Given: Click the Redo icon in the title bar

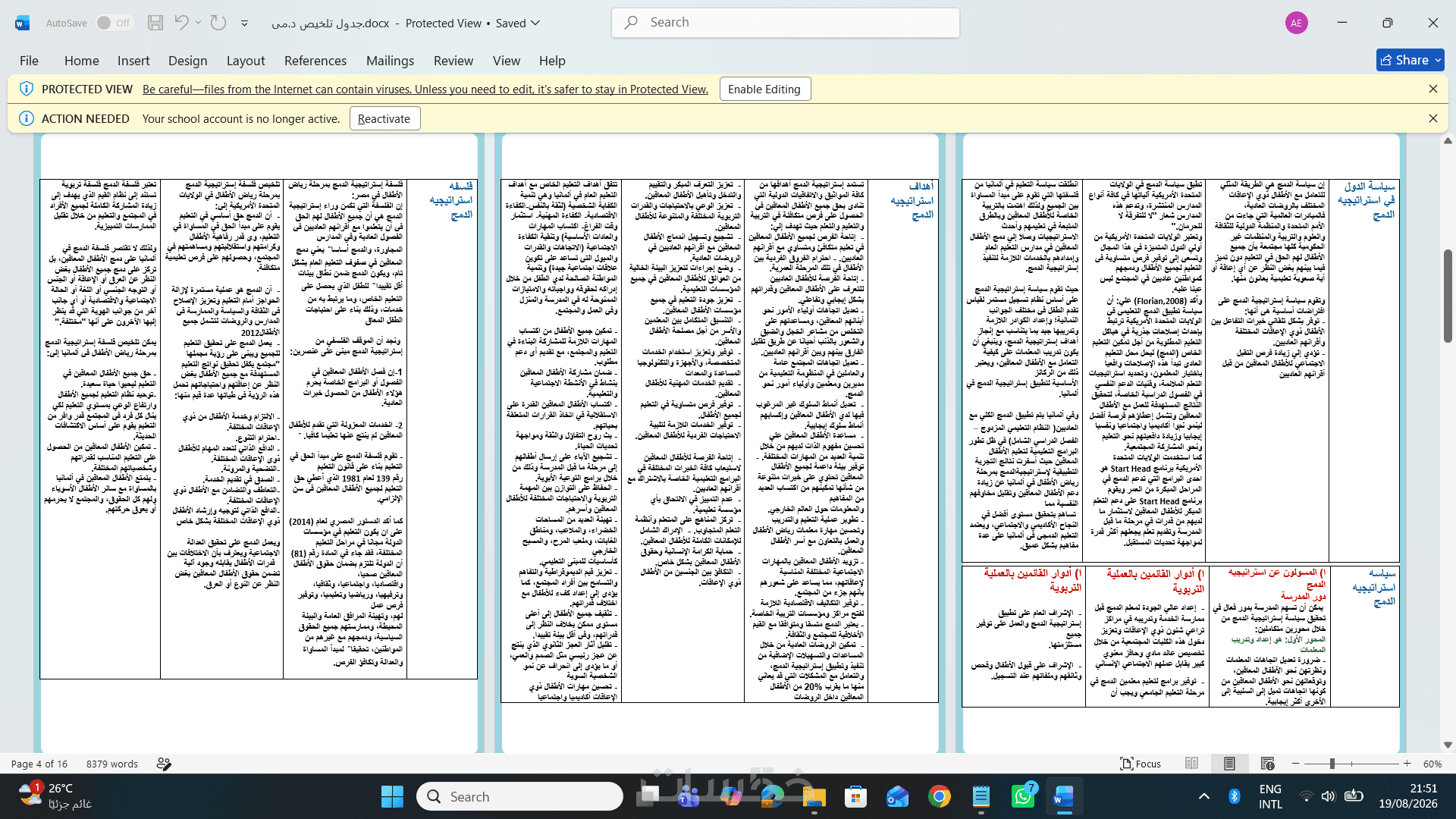Looking at the screenshot, I should click(218, 23).
